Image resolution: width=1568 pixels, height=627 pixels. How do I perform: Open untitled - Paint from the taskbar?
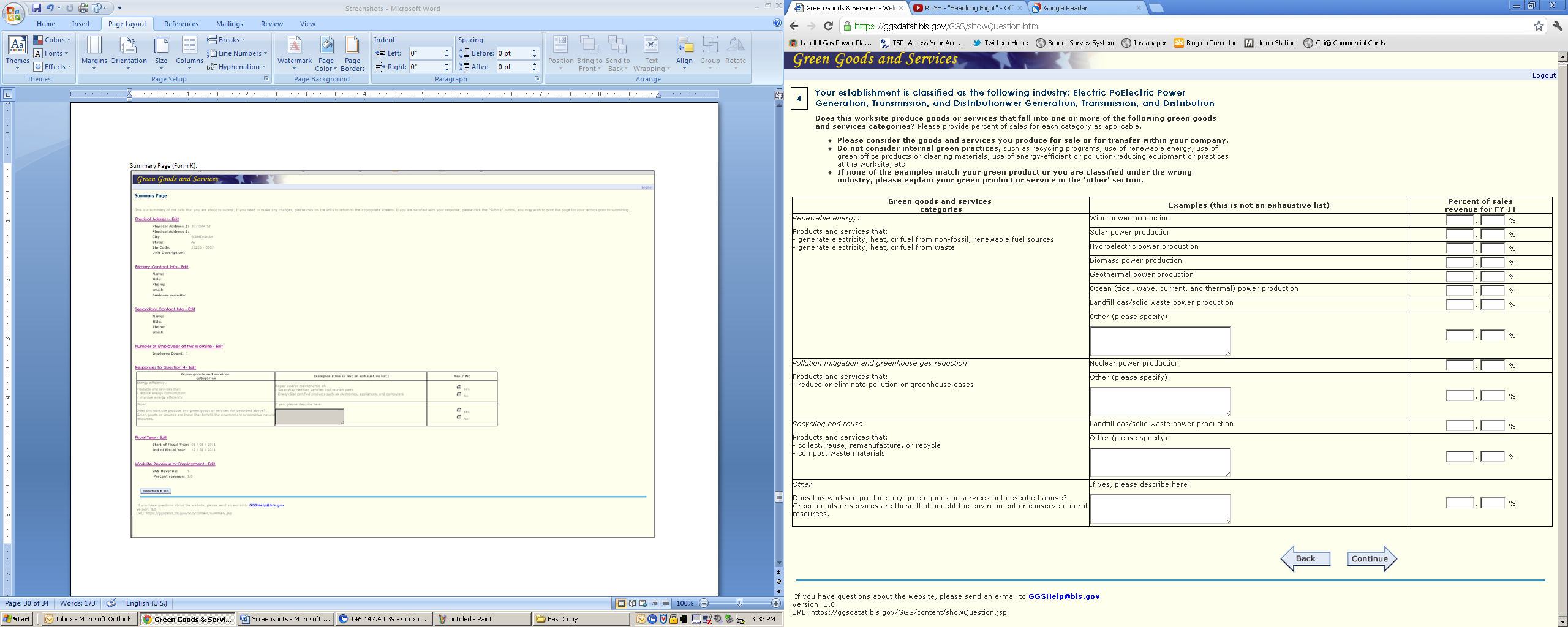[483, 619]
